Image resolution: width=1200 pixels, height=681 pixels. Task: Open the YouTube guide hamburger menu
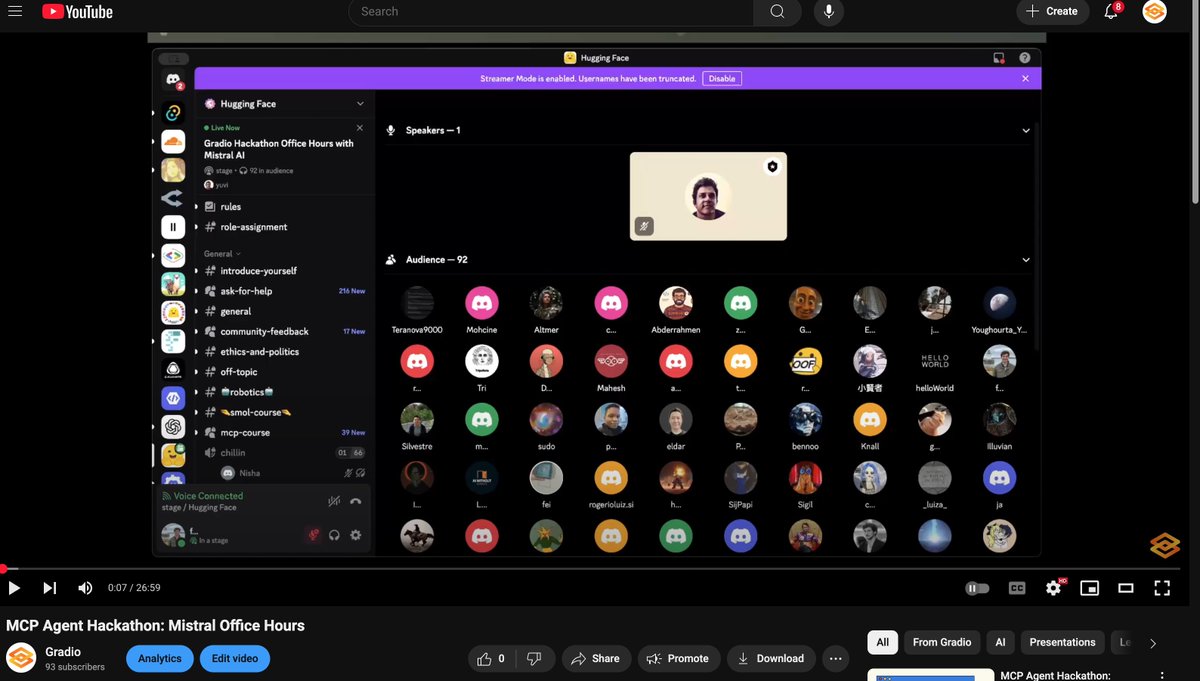14,12
